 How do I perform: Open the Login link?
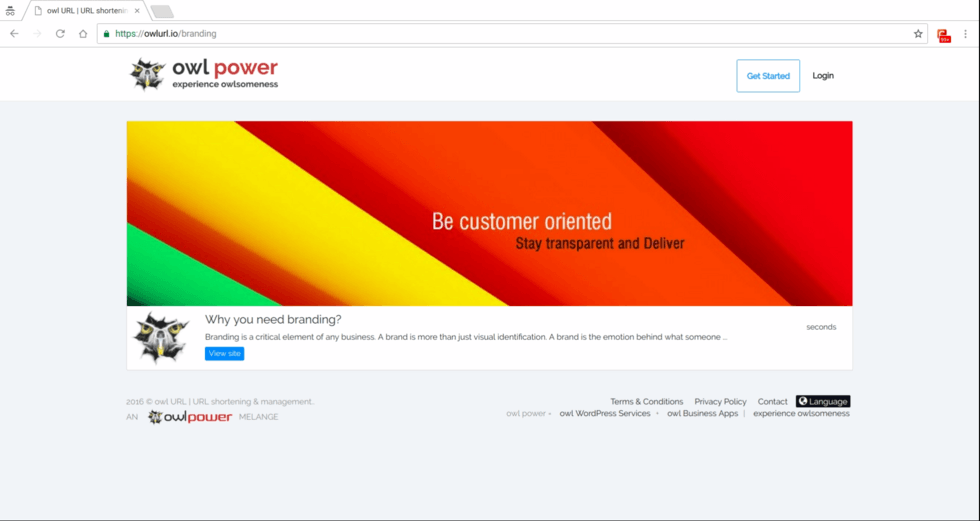tap(823, 76)
